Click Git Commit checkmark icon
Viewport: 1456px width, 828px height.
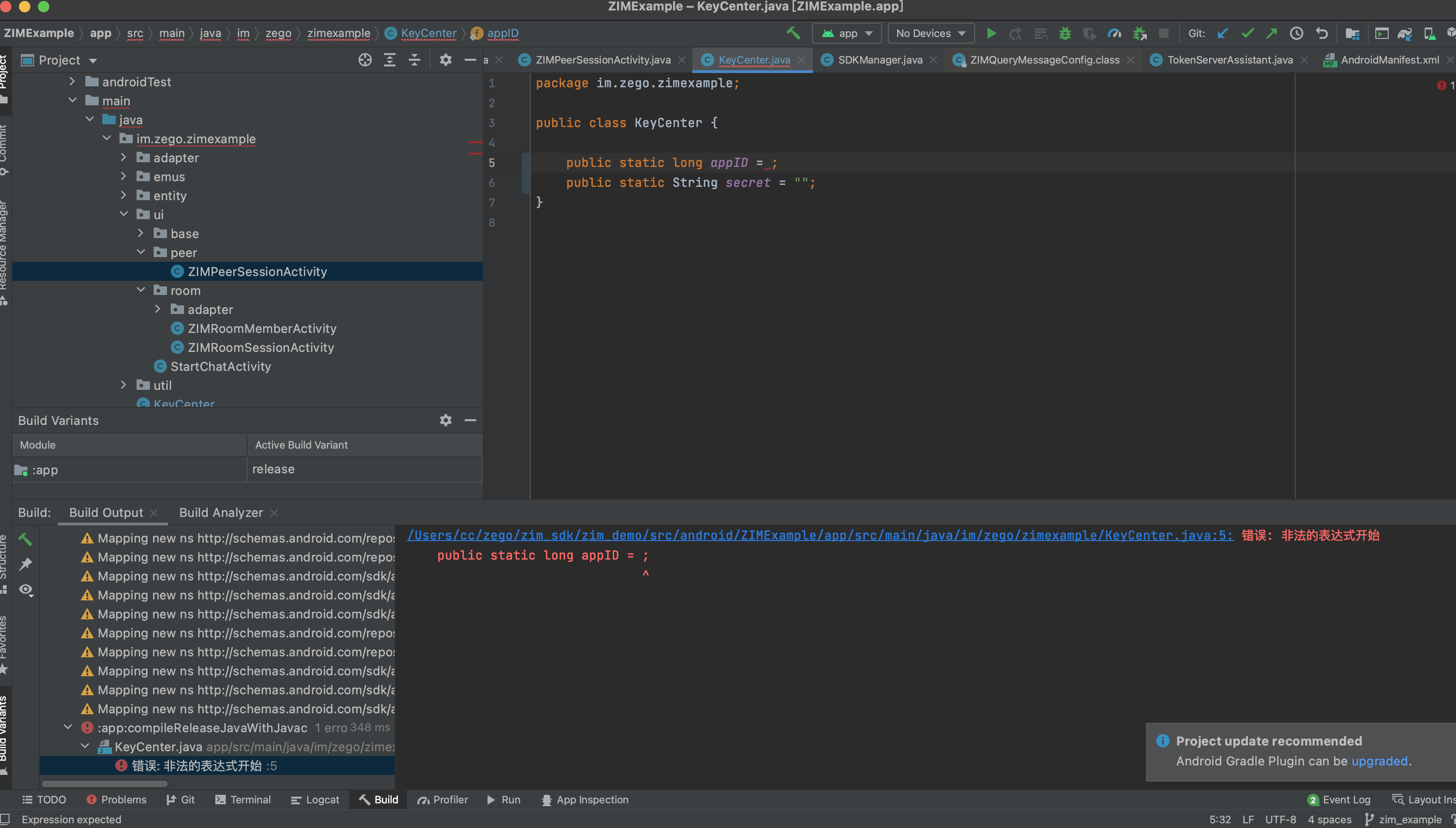coord(1247,34)
